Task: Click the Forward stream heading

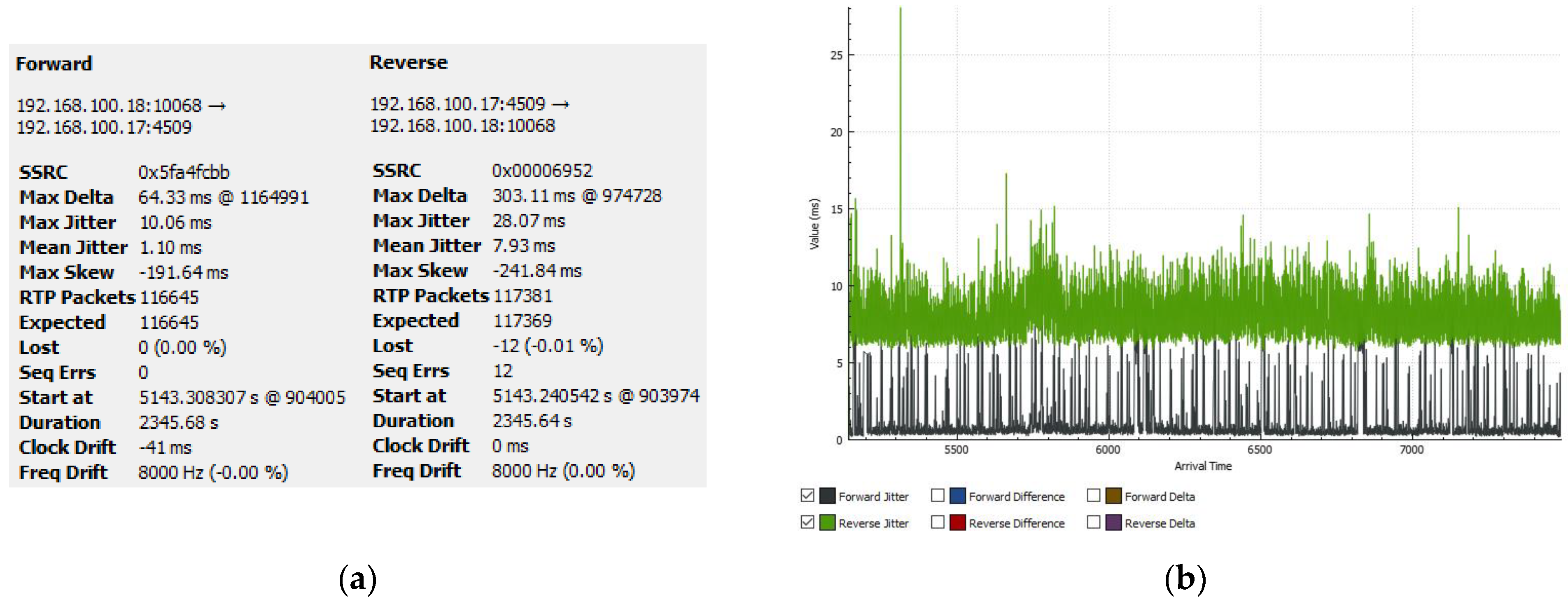Action: tap(54, 64)
